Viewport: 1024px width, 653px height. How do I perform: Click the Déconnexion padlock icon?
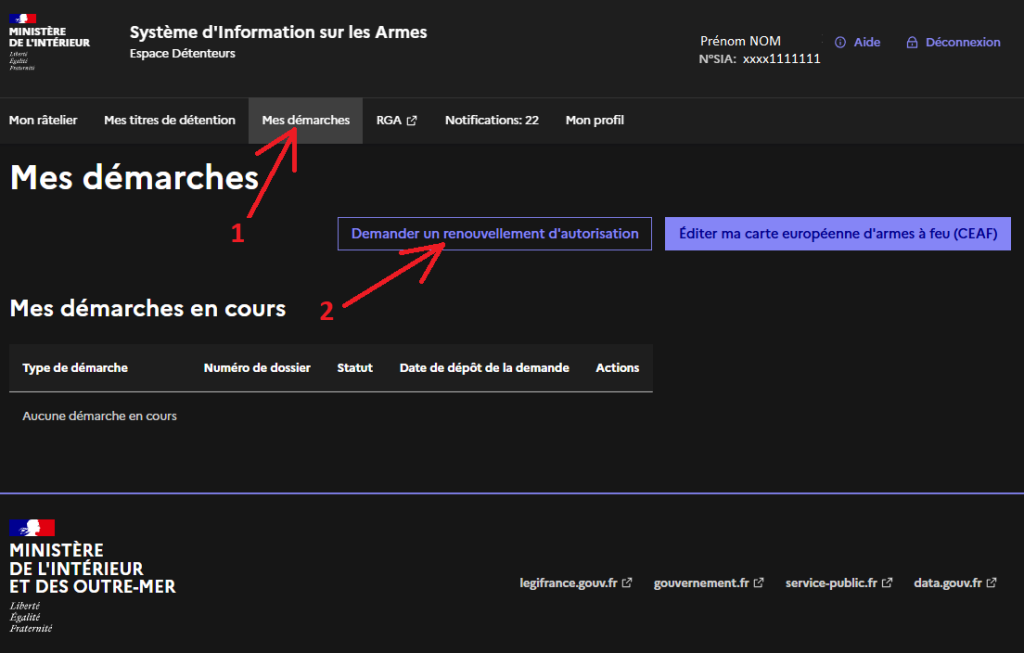(x=912, y=43)
